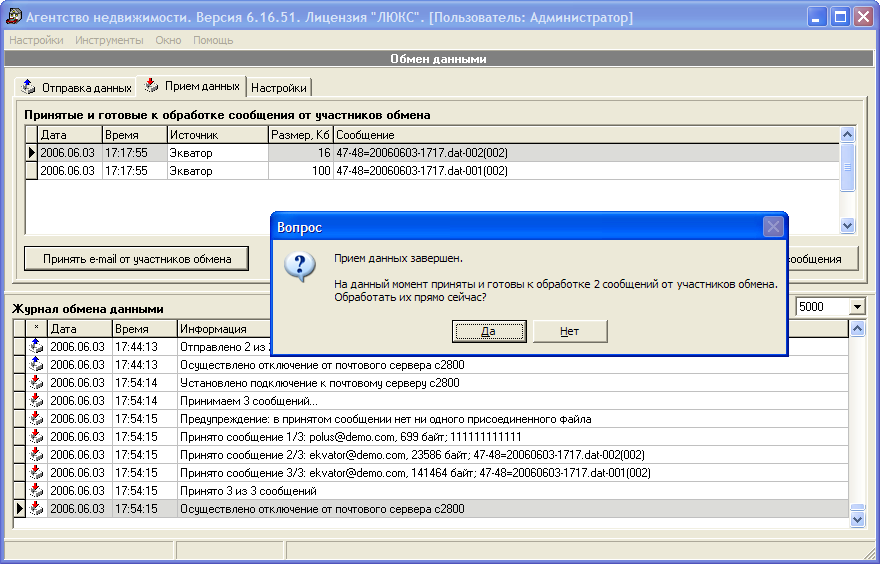Switch to the Отправка данных tab

click(x=76, y=88)
